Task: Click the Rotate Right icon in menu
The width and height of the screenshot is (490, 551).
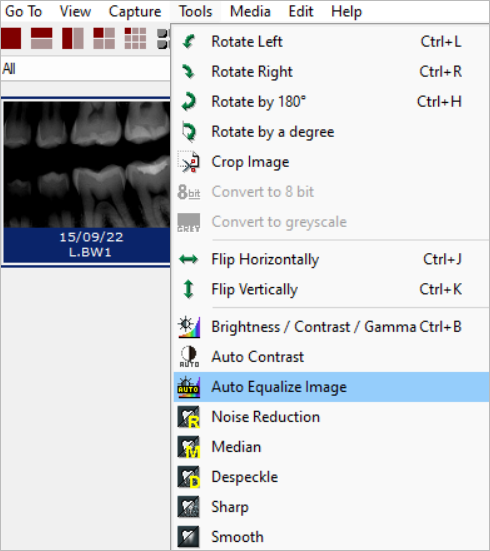Action: 189,72
